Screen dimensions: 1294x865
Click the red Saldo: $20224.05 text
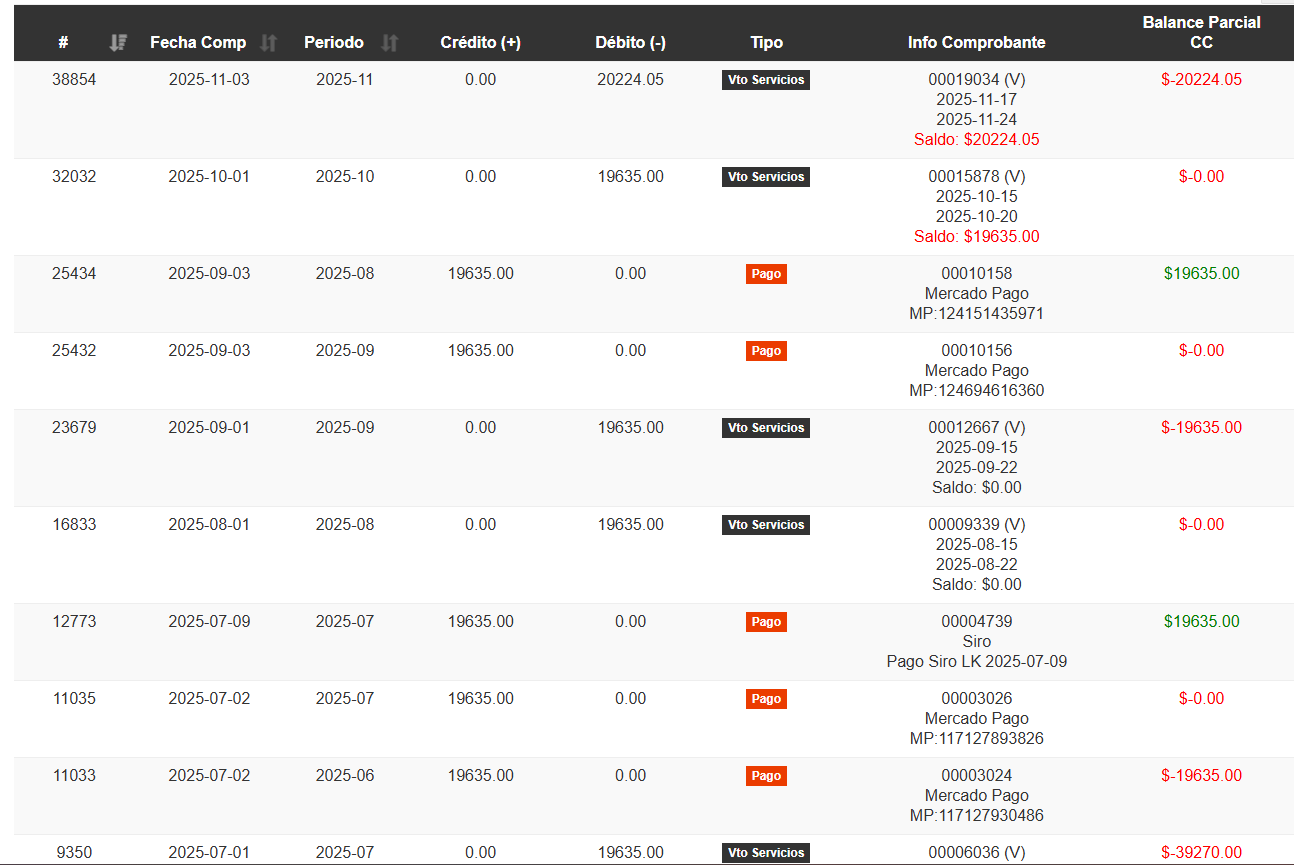tap(976, 140)
